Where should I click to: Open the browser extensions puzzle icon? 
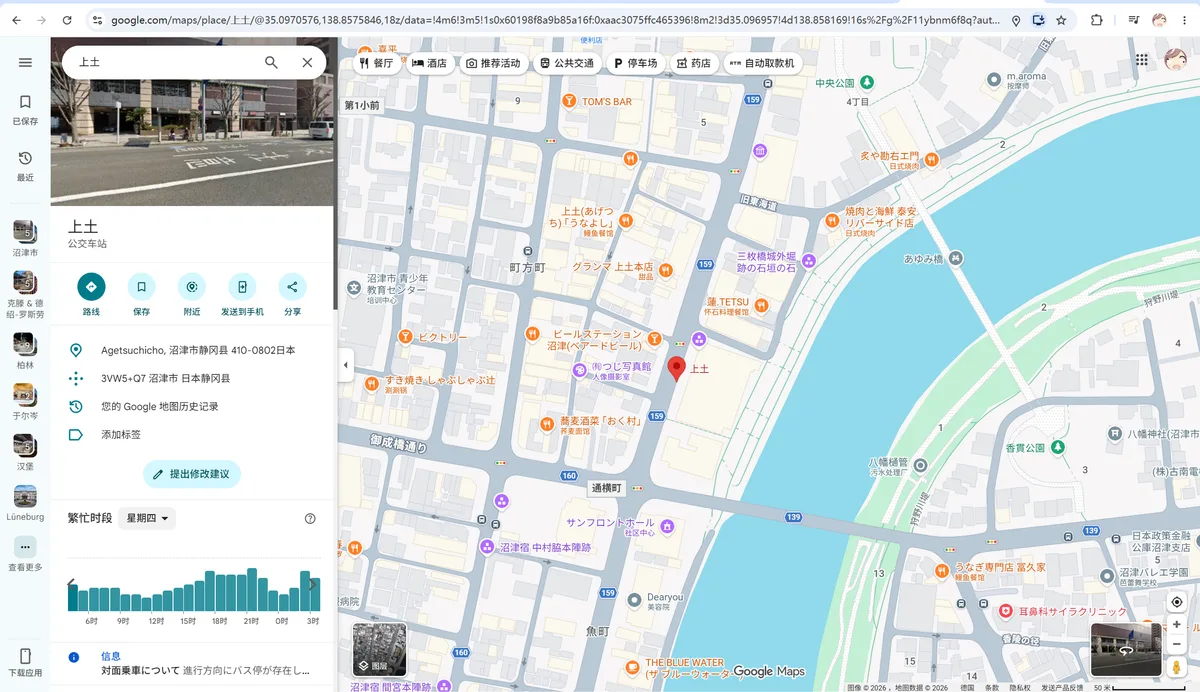tap(1097, 20)
